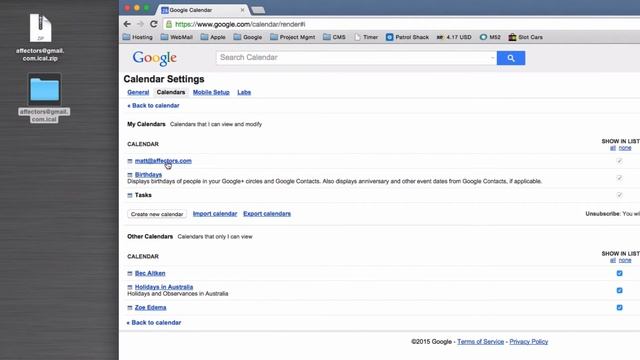The width and height of the screenshot is (640, 360).
Task: Click the Create new calendar button
Action: pos(157,214)
